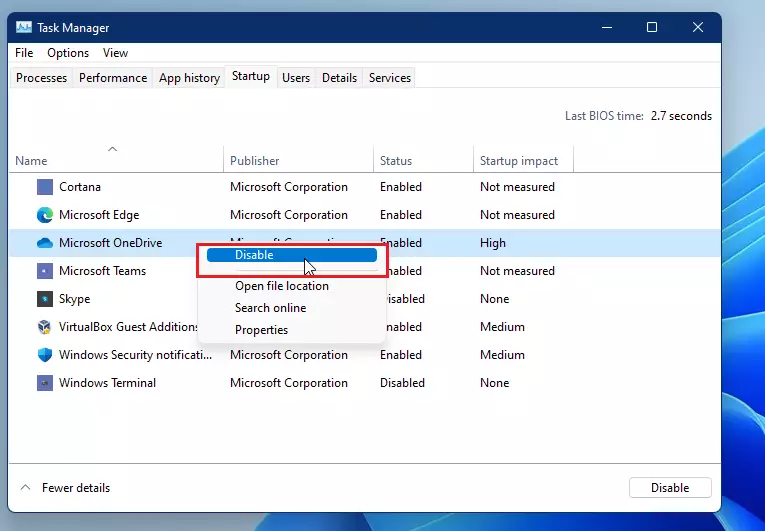Switch to the App history tab
Screen dimensions: 765x531
(189, 78)
